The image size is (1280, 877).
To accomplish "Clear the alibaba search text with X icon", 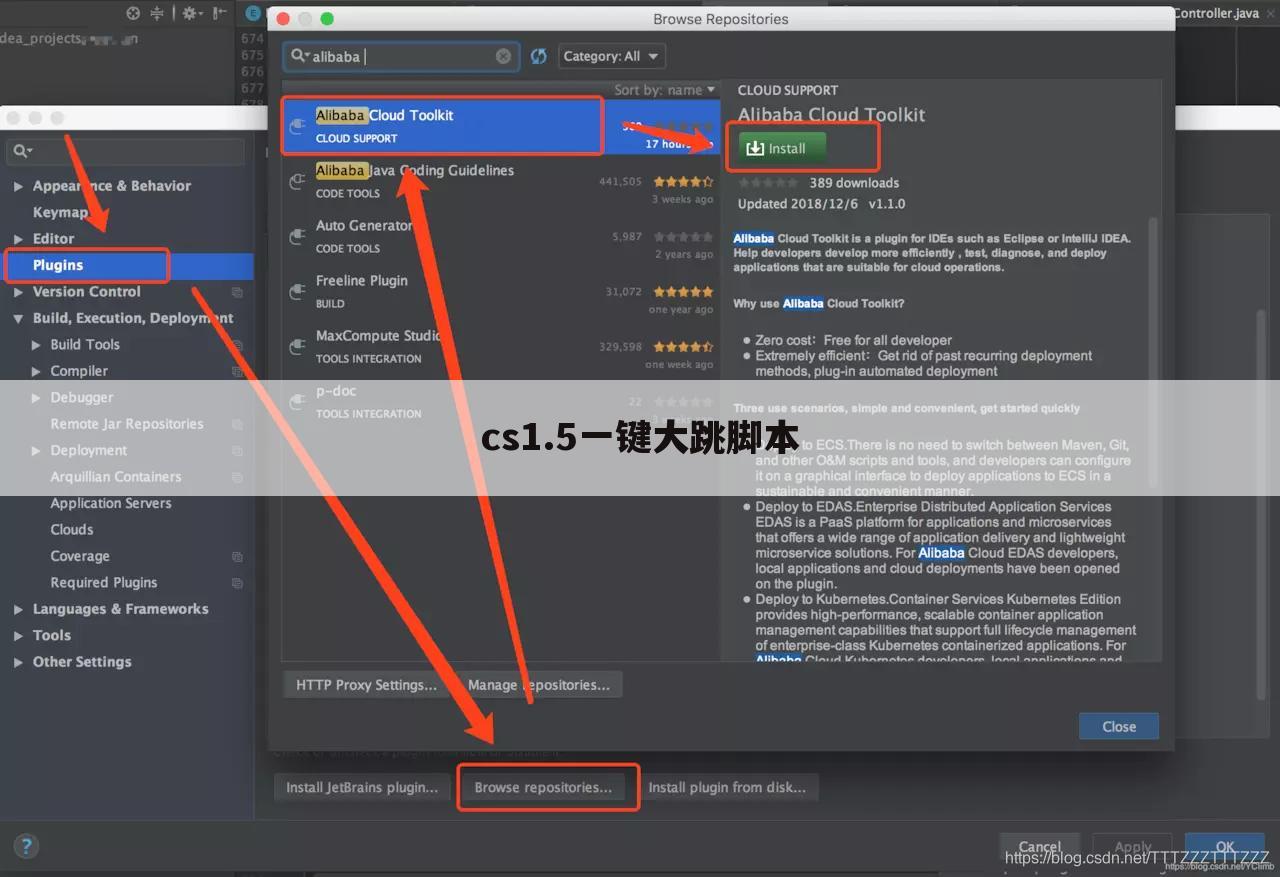I will click(504, 56).
